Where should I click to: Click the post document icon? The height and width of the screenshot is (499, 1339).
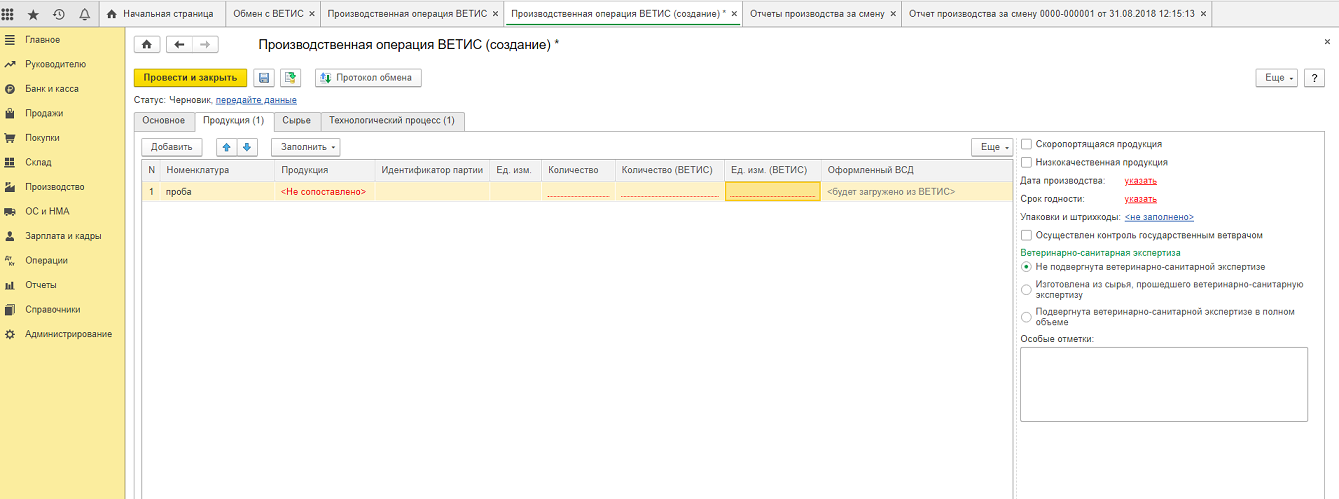coord(290,78)
